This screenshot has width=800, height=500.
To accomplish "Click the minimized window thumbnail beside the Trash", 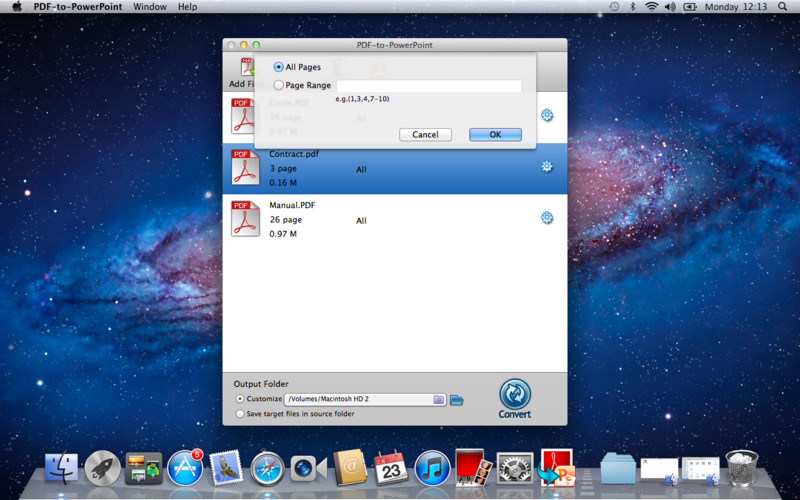I will pos(701,470).
